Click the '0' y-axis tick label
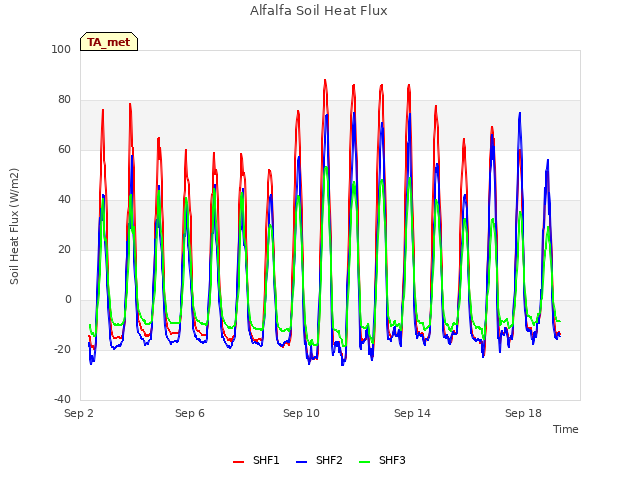640x480 pixels. (x=68, y=300)
